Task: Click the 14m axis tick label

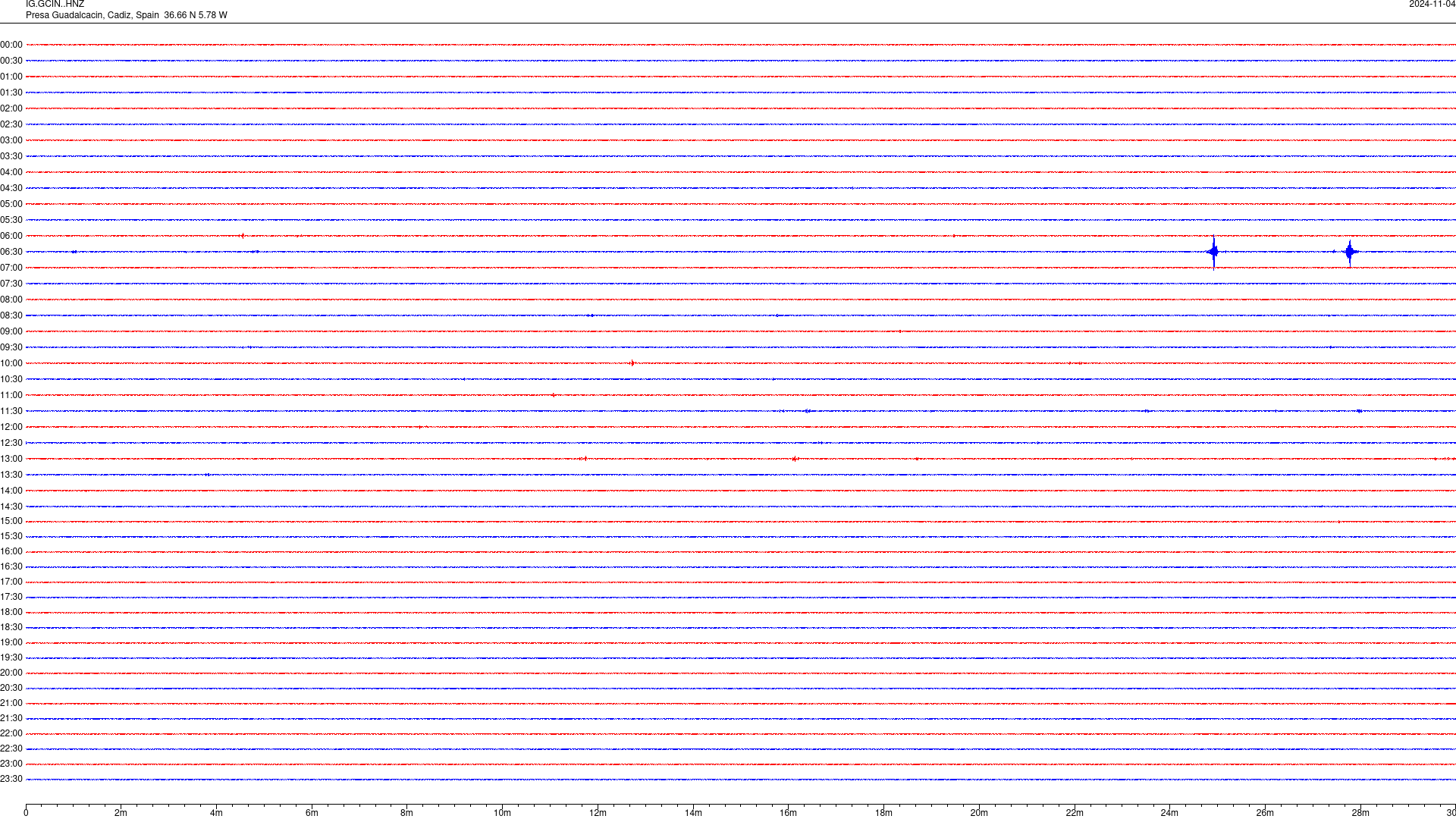Action: click(x=693, y=813)
